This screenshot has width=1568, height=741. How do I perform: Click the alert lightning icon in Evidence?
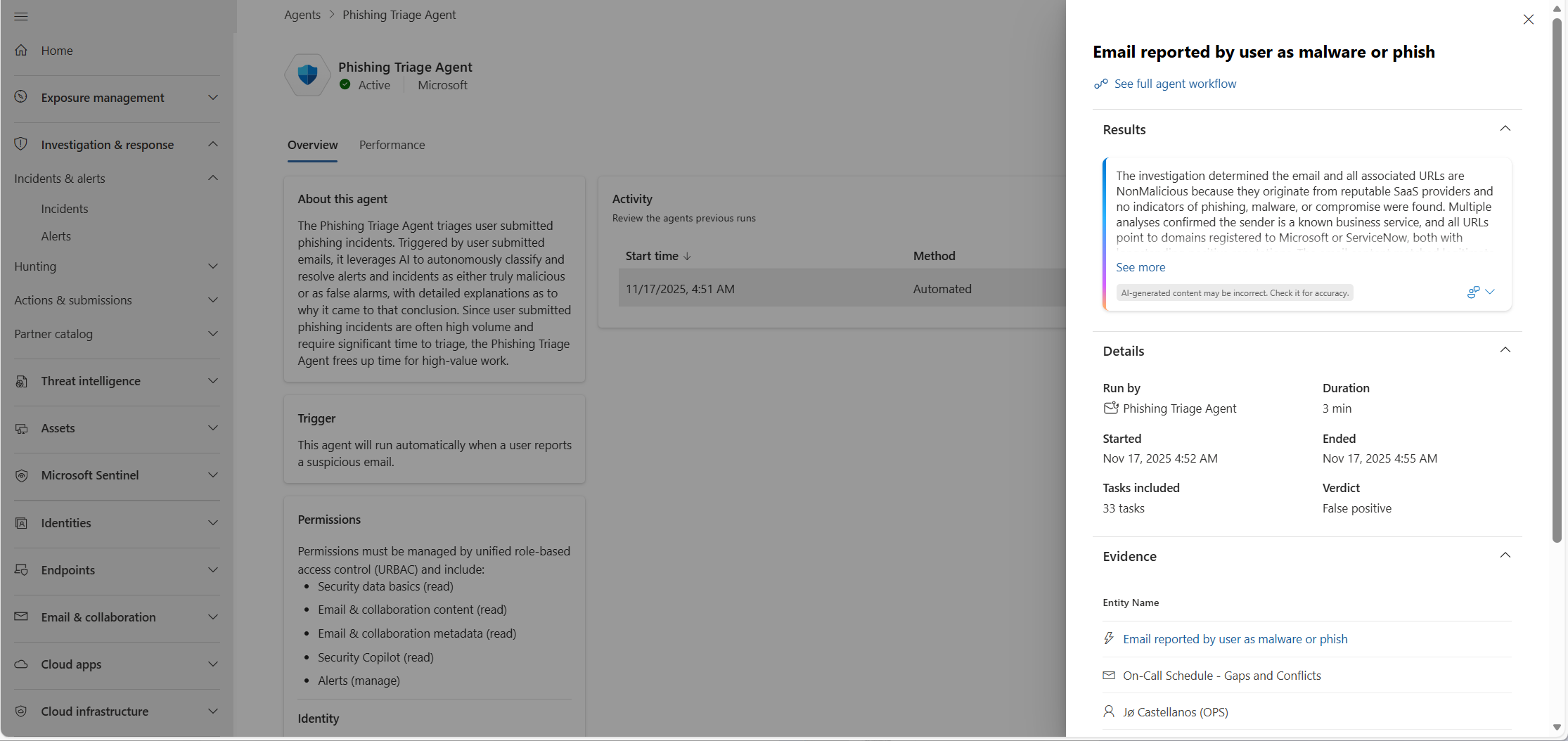point(1109,638)
